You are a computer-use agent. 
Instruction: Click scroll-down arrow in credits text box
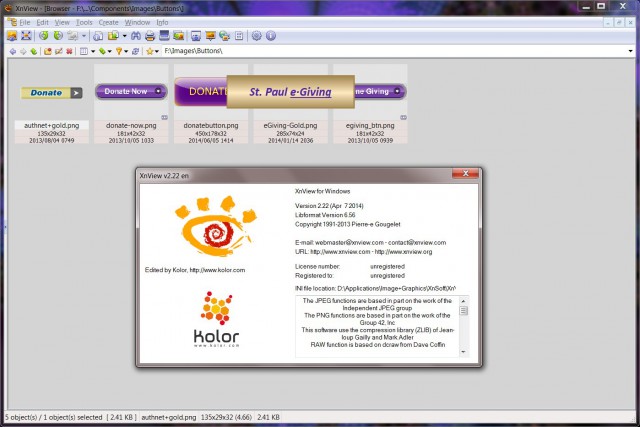coord(463,352)
